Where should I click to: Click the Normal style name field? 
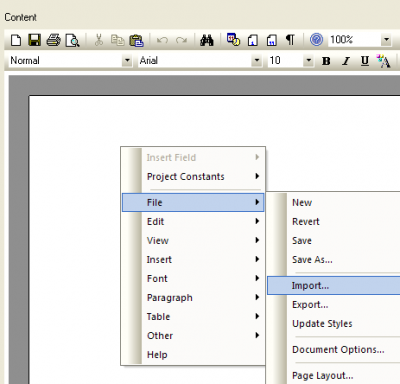pyautogui.click(x=65, y=61)
